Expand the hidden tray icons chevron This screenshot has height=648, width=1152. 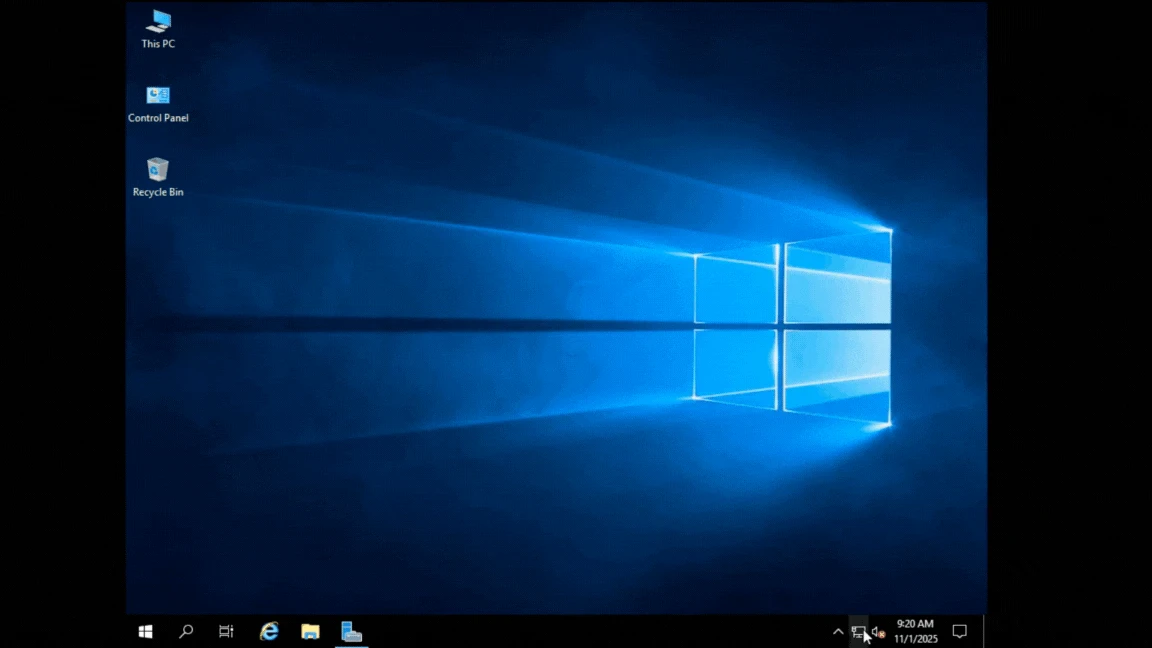click(x=838, y=631)
